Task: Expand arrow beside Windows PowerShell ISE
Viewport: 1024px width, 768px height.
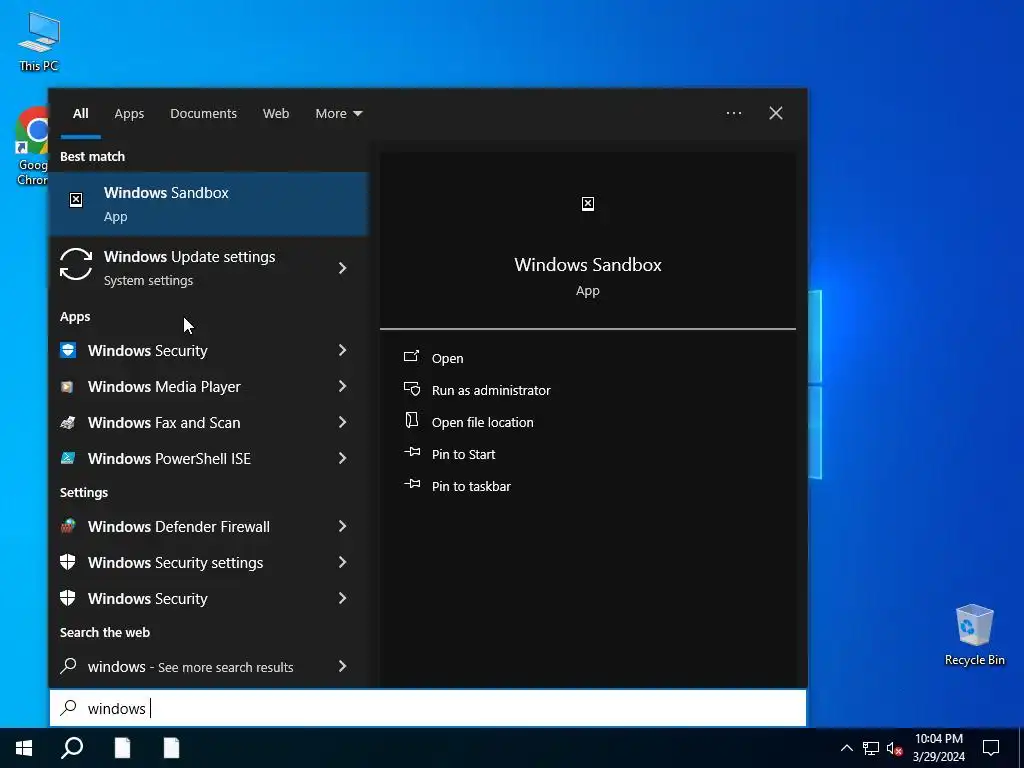Action: coord(342,458)
